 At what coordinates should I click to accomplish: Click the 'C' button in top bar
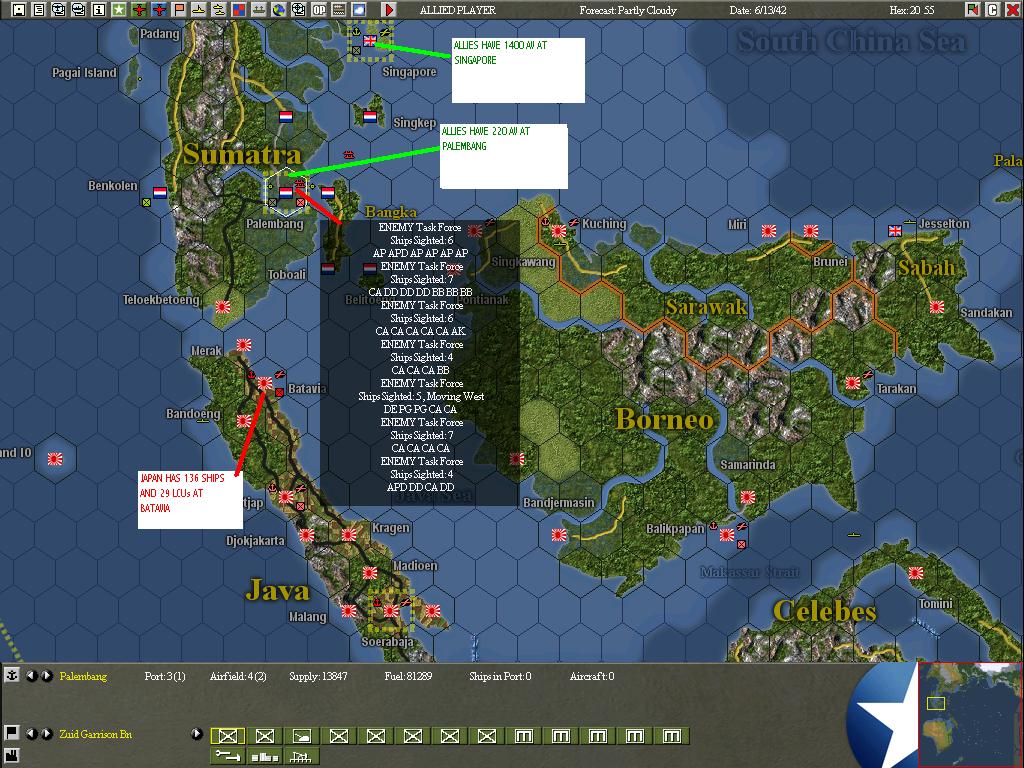pos(993,10)
